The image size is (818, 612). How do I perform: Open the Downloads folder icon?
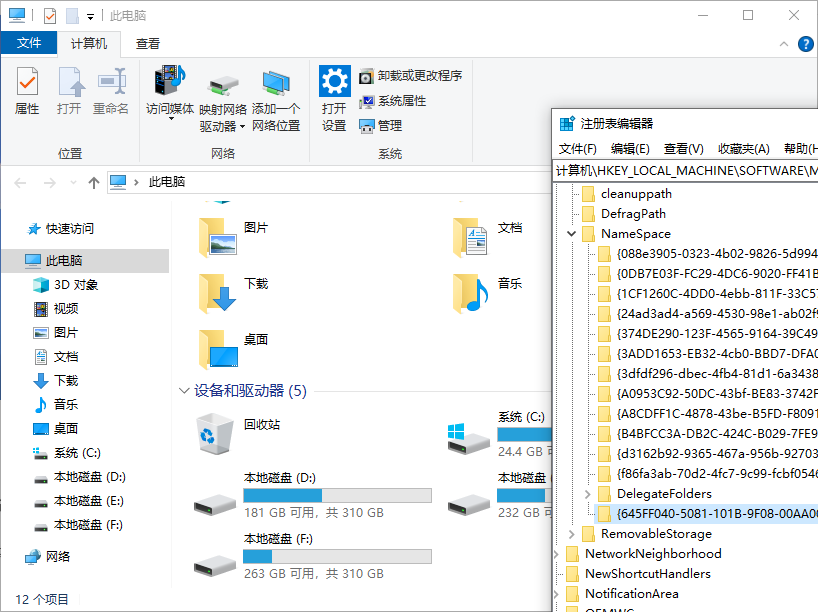pos(218,293)
